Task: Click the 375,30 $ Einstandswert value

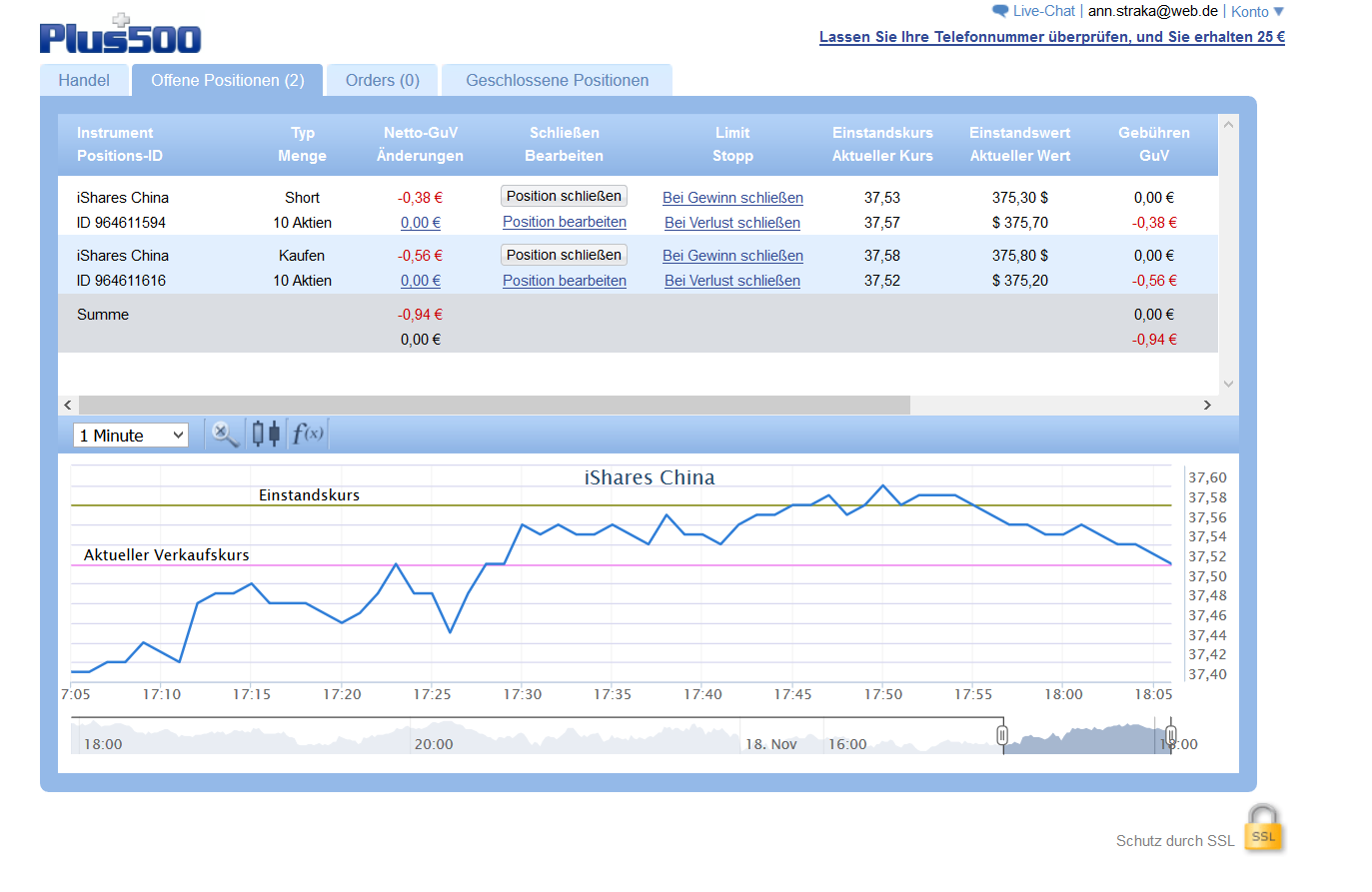Action: (1020, 198)
